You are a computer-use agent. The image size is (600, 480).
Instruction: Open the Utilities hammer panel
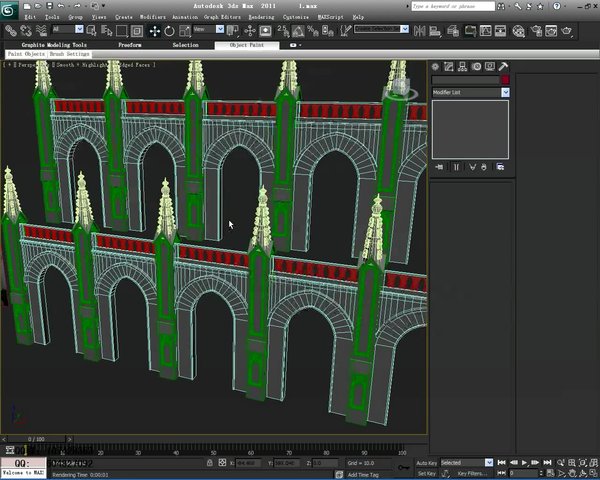pos(503,67)
